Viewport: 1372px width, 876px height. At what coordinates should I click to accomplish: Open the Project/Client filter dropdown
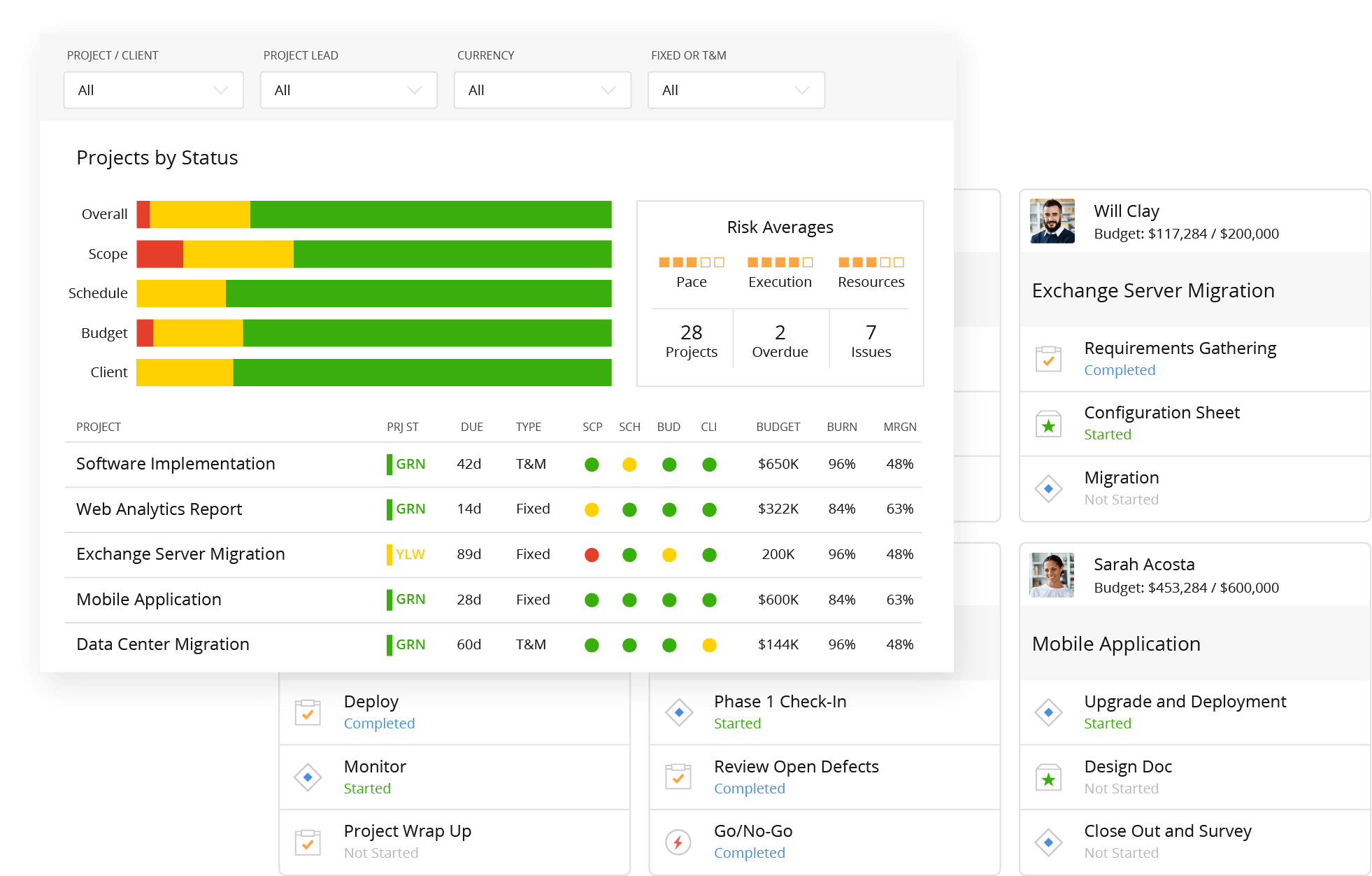tap(153, 90)
